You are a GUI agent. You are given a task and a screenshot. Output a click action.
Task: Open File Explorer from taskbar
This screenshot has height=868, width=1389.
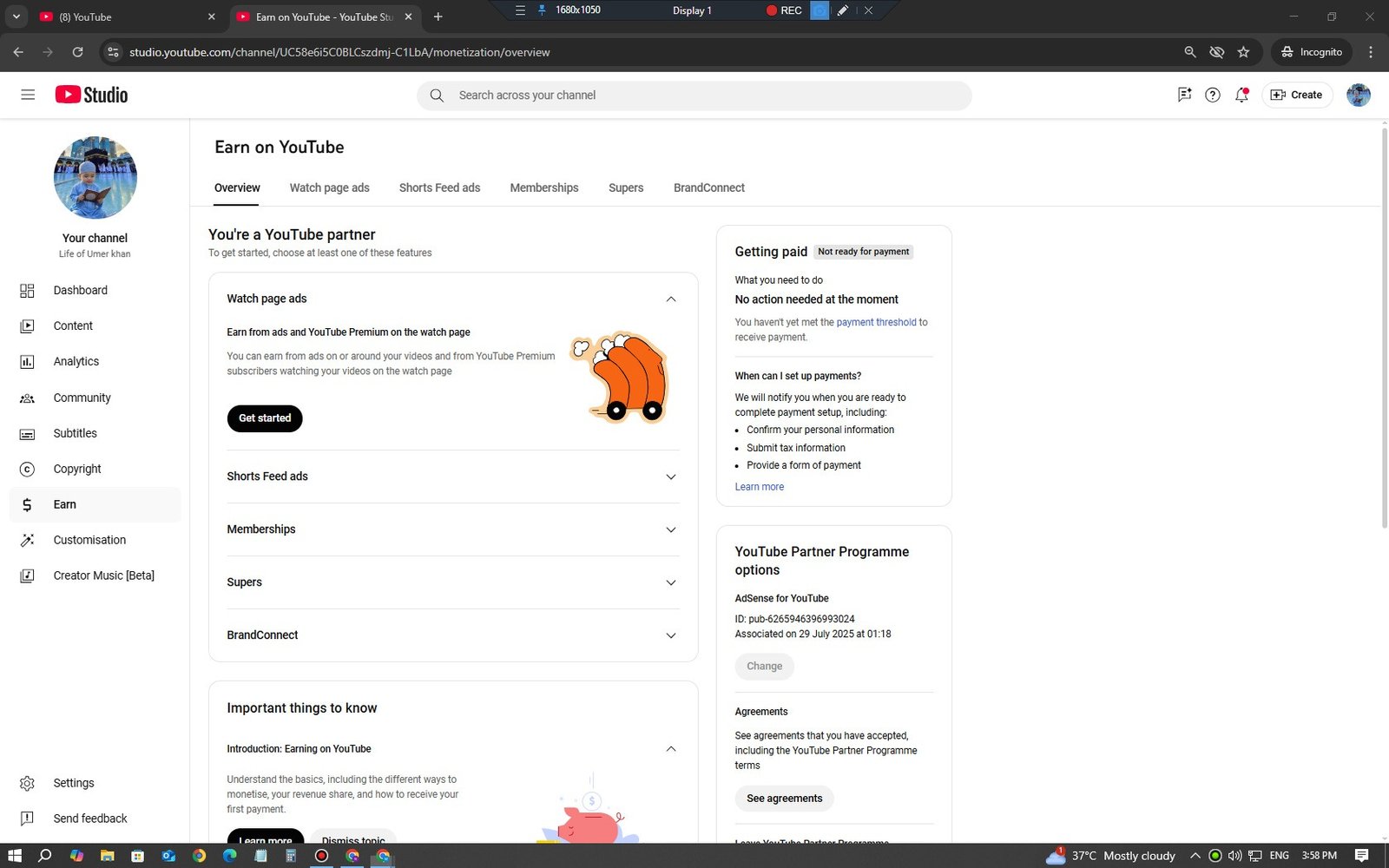point(107,856)
